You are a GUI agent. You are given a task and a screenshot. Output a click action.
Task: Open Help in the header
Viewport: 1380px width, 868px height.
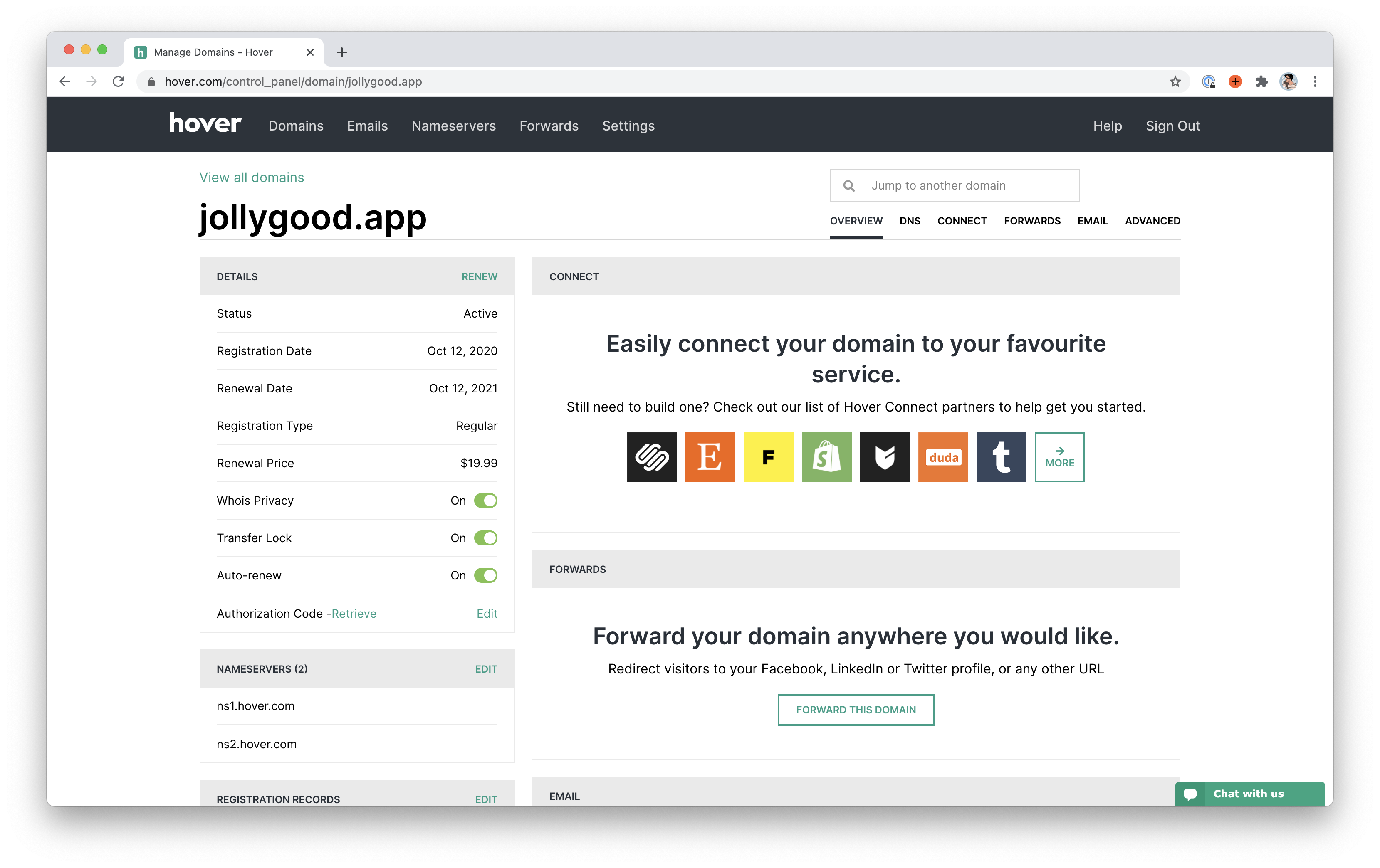tap(1107, 126)
